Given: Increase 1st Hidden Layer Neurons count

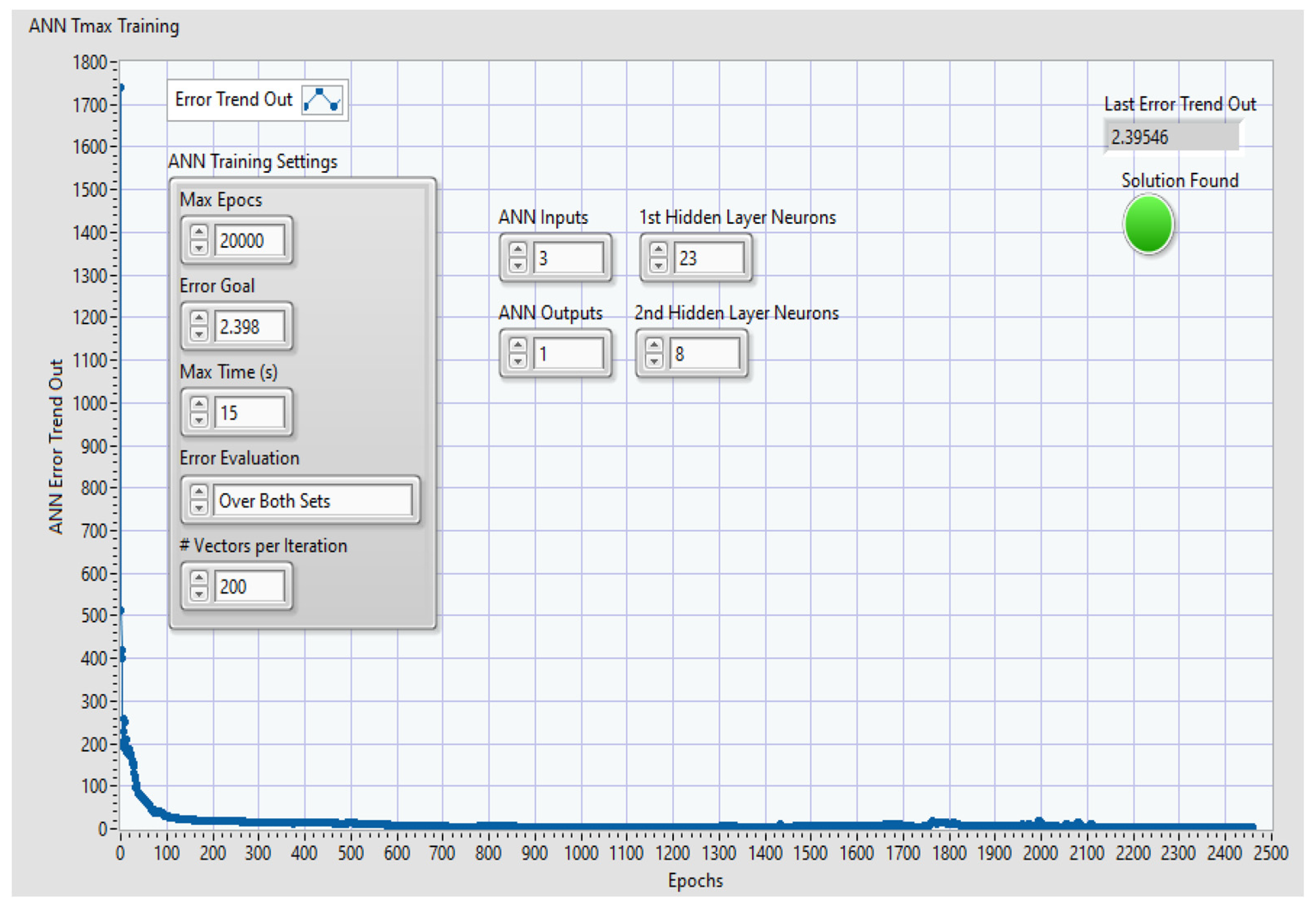Looking at the screenshot, I should (x=658, y=250).
